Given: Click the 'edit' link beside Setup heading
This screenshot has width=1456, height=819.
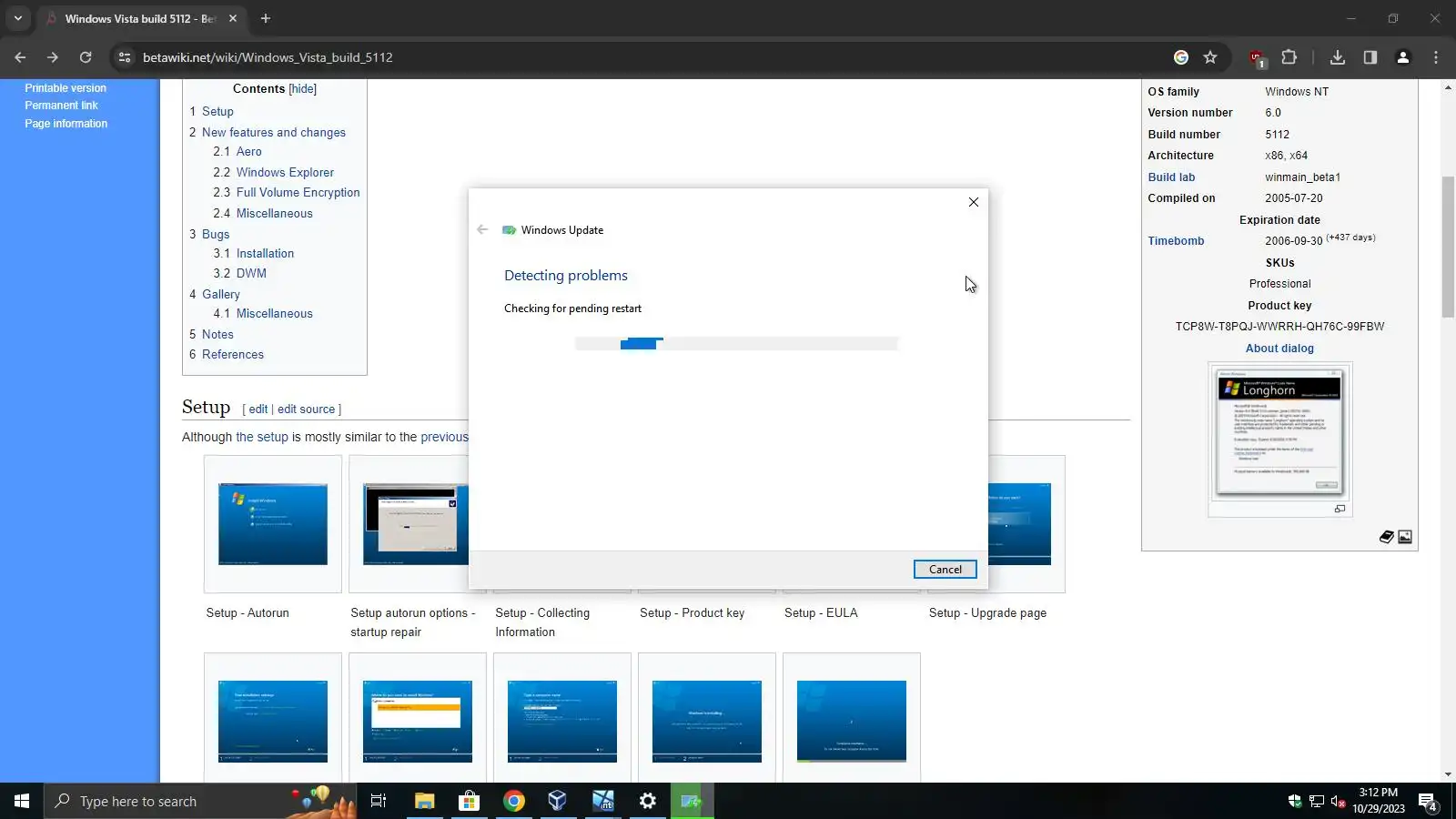Looking at the screenshot, I should pyautogui.click(x=258, y=409).
